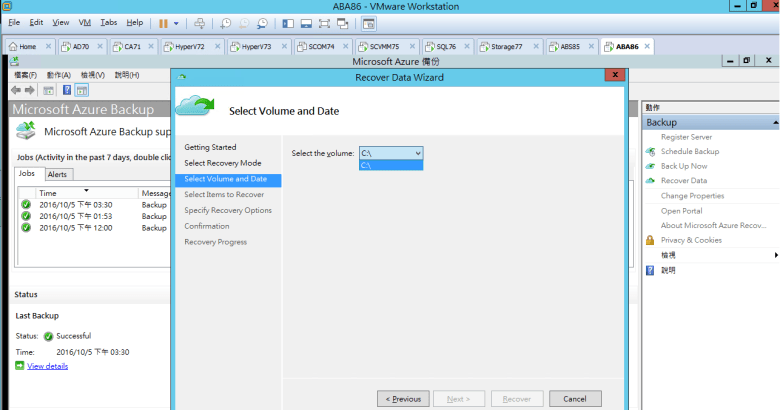Screen dimensions: 780x410
Task: Open the snapshot manager icon
Action: [x=262, y=22]
